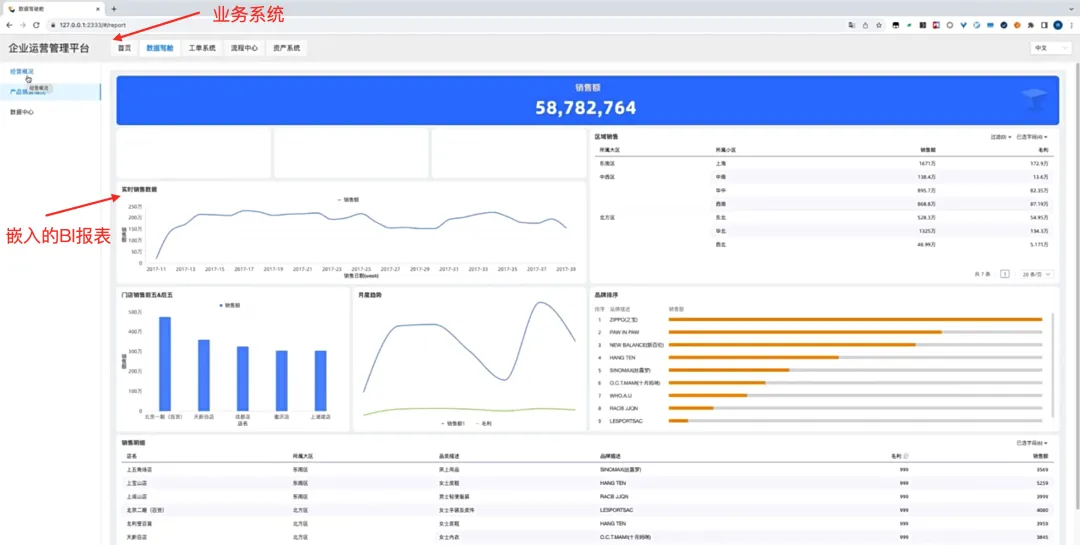Open 数据中心 in the left sidebar
Image resolution: width=1080 pixels, height=545 pixels.
tap(21, 112)
